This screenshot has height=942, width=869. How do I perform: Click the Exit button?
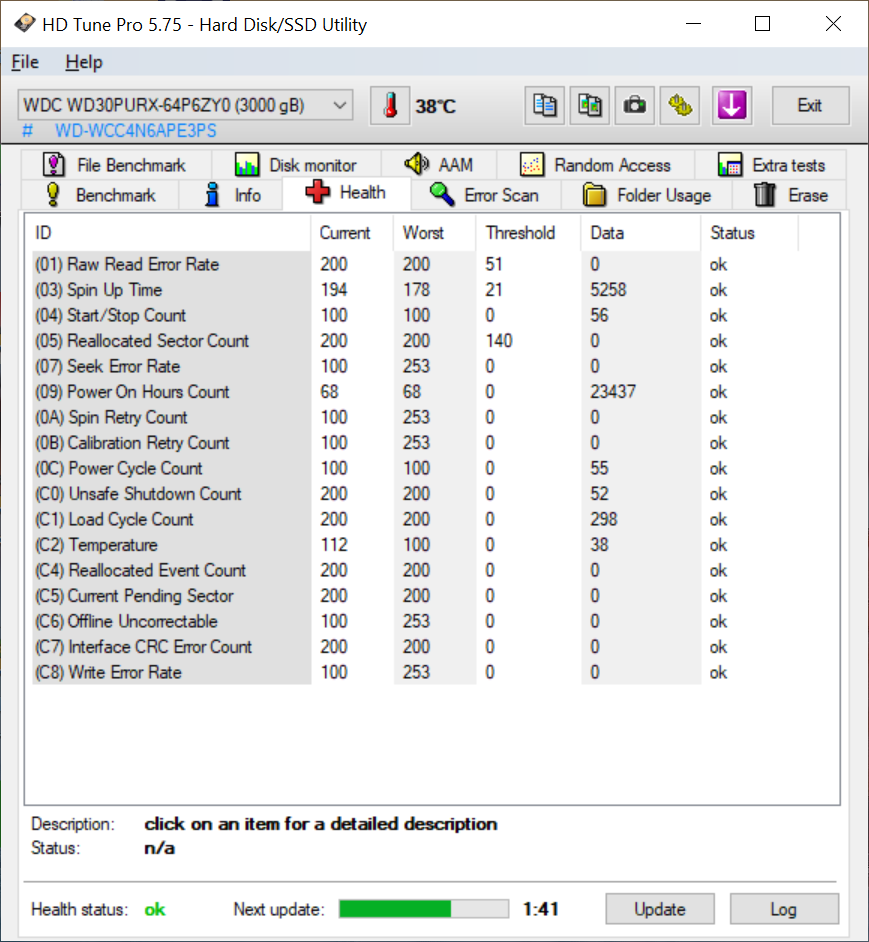click(x=810, y=106)
